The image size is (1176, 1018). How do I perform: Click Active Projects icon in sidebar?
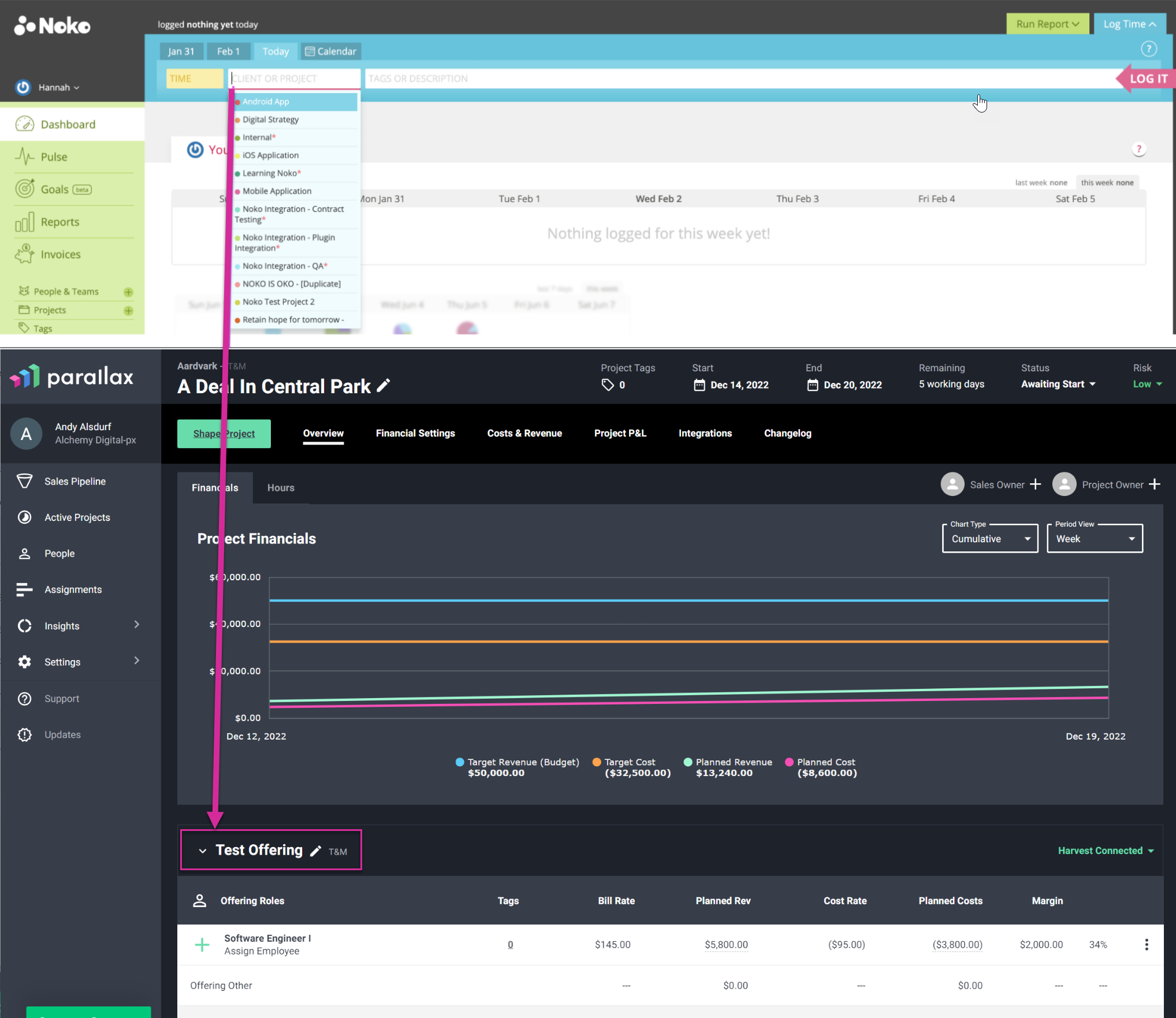point(24,517)
